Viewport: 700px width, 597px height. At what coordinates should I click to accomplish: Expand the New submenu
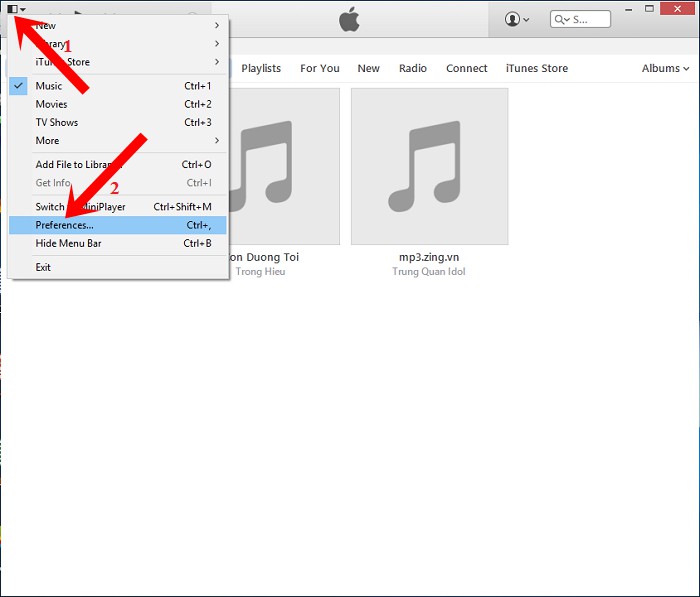point(118,26)
